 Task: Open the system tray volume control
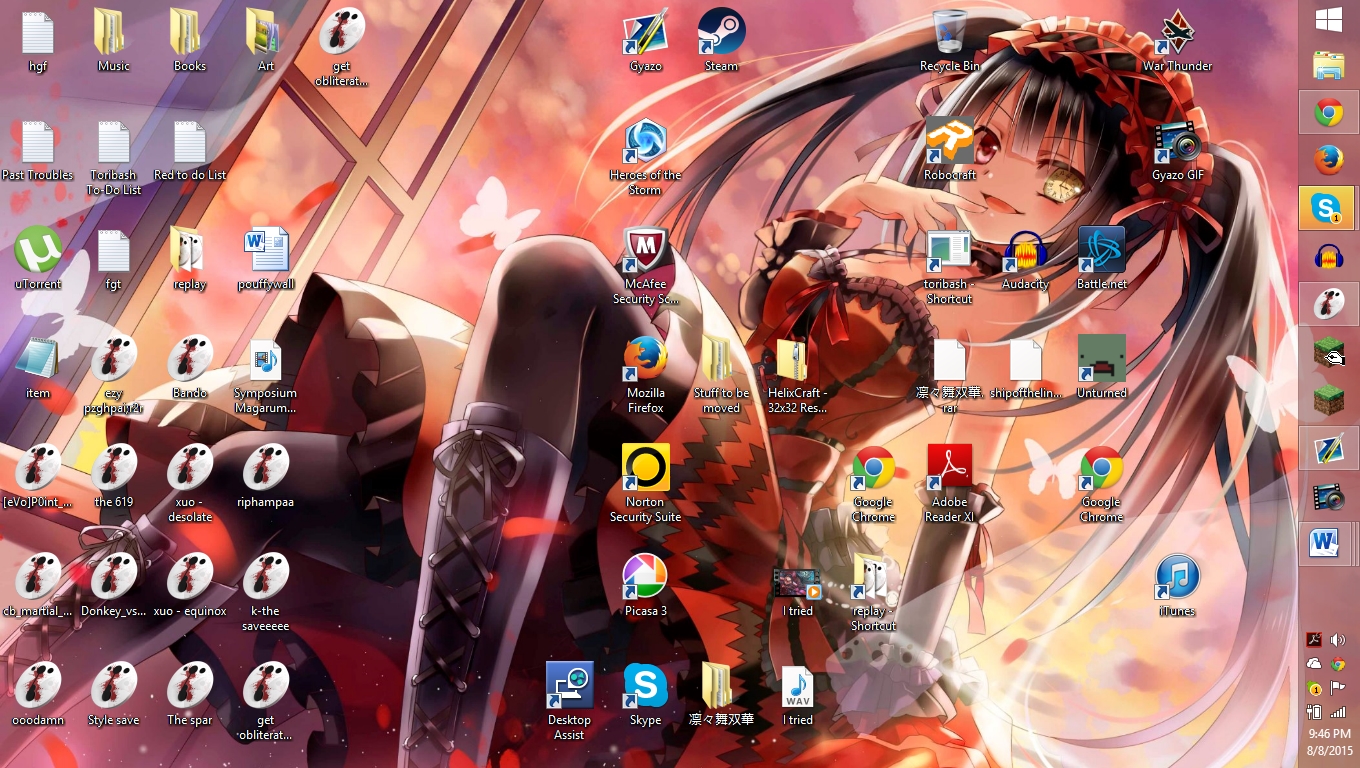click(x=1338, y=640)
